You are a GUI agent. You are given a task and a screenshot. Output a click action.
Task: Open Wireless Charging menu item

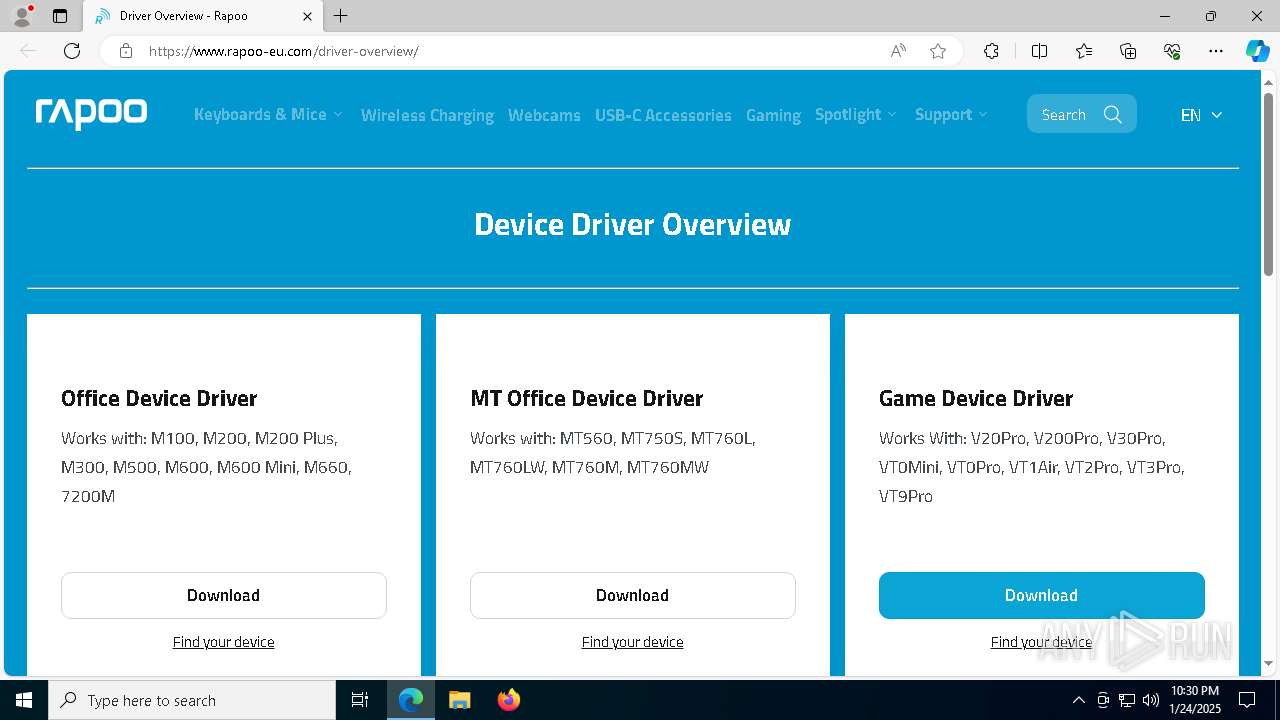tap(427, 115)
